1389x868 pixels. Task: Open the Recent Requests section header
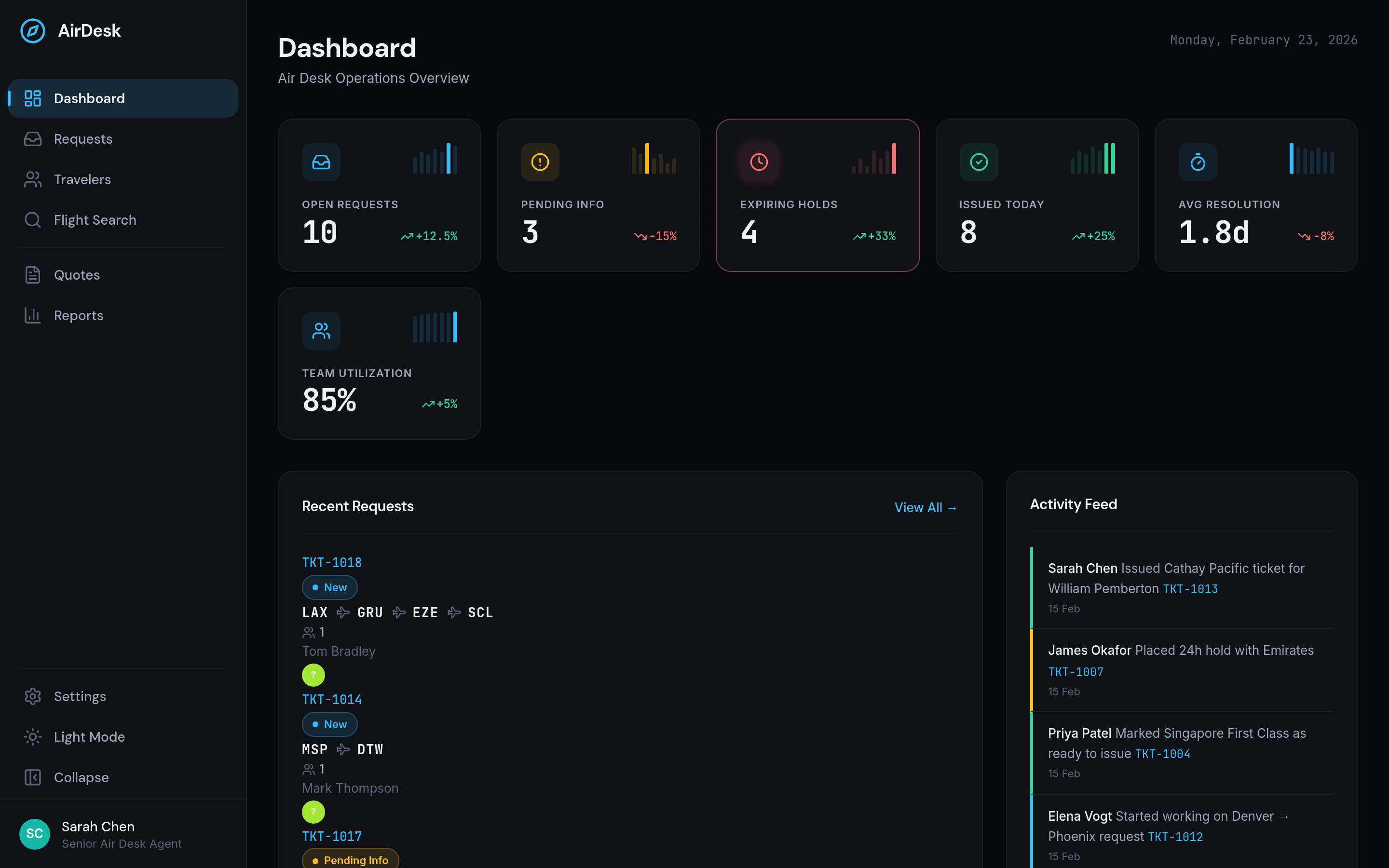(357, 506)
